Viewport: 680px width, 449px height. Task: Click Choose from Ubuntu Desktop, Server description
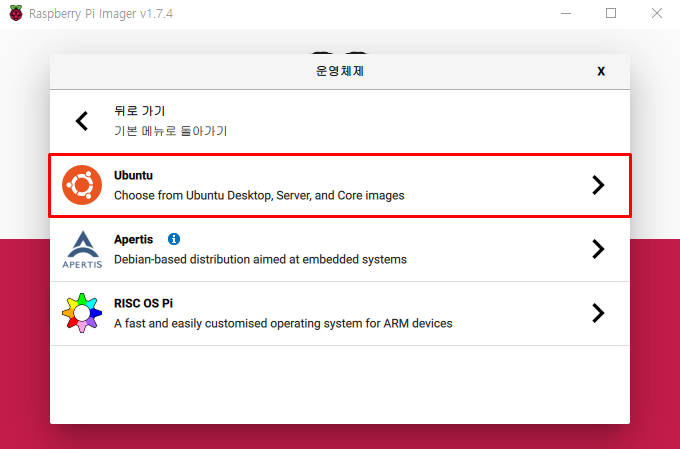(x=259, y=196)
